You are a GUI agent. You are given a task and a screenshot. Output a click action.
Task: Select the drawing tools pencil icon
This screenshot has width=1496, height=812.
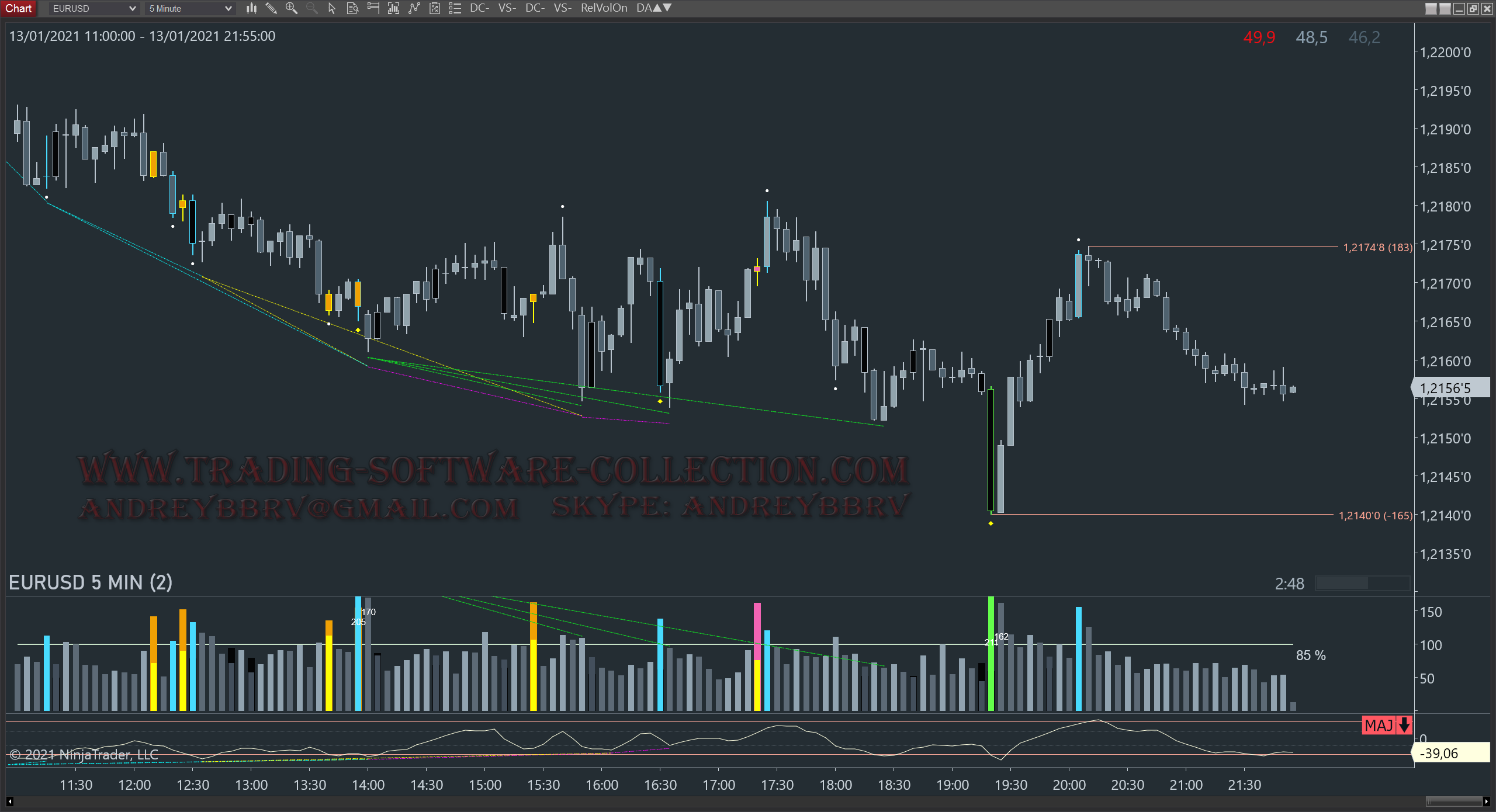(271, 8)
